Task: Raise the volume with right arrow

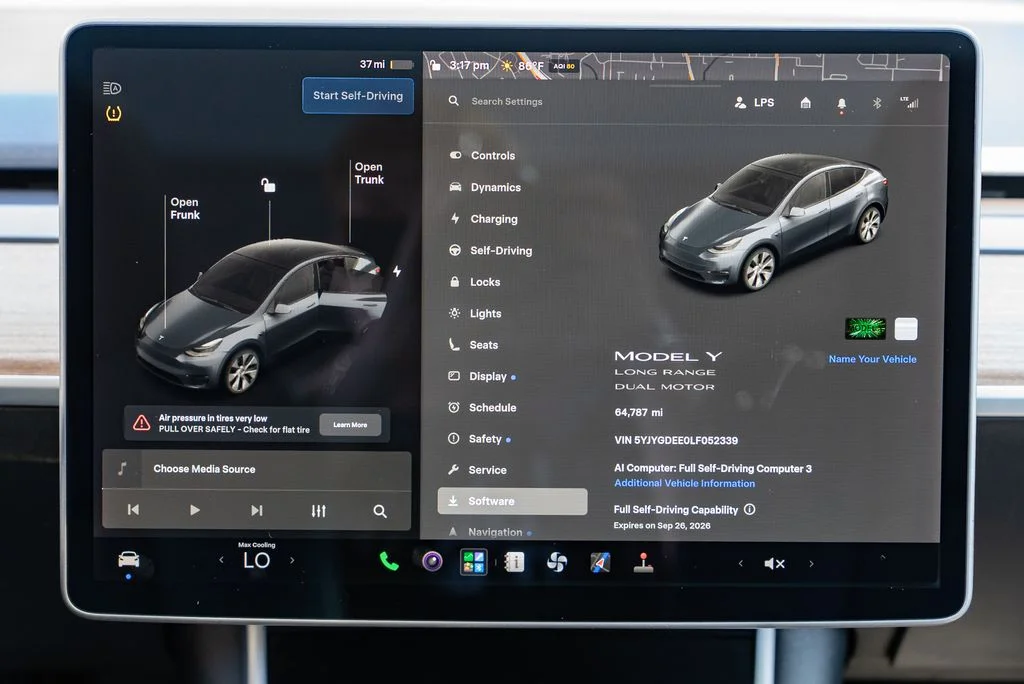Action: tap(811, 563)
